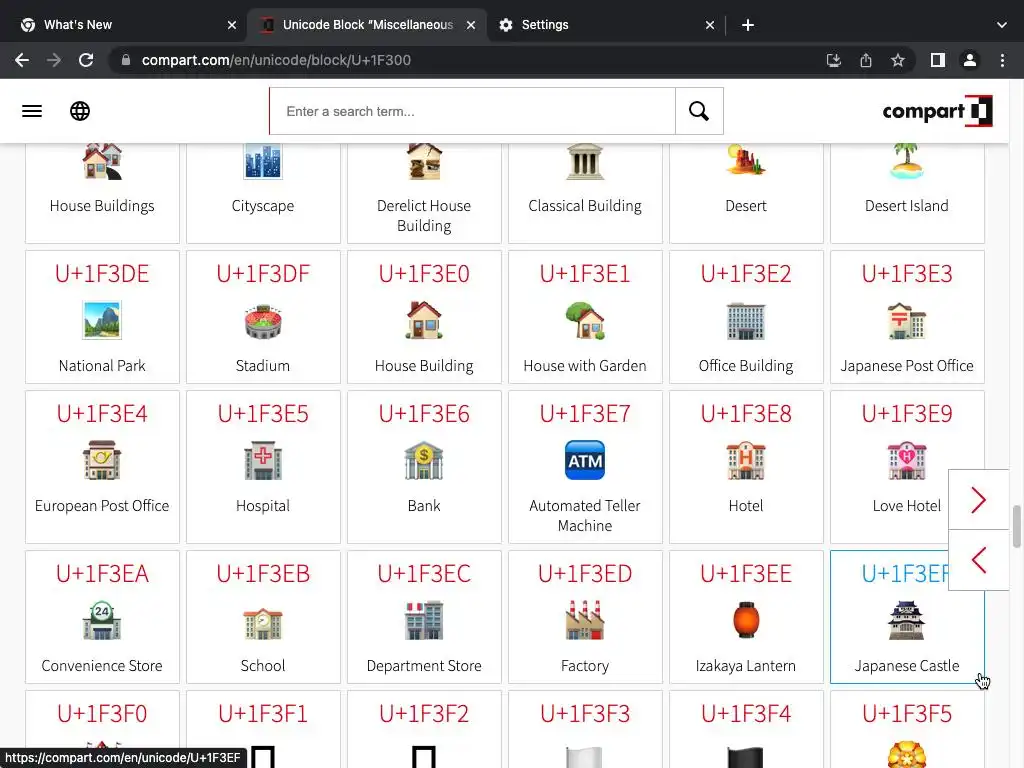This screenshot has height=768, width=1024.
Task: Click the Love Hotel emoji image
Action: click(907, 460)
